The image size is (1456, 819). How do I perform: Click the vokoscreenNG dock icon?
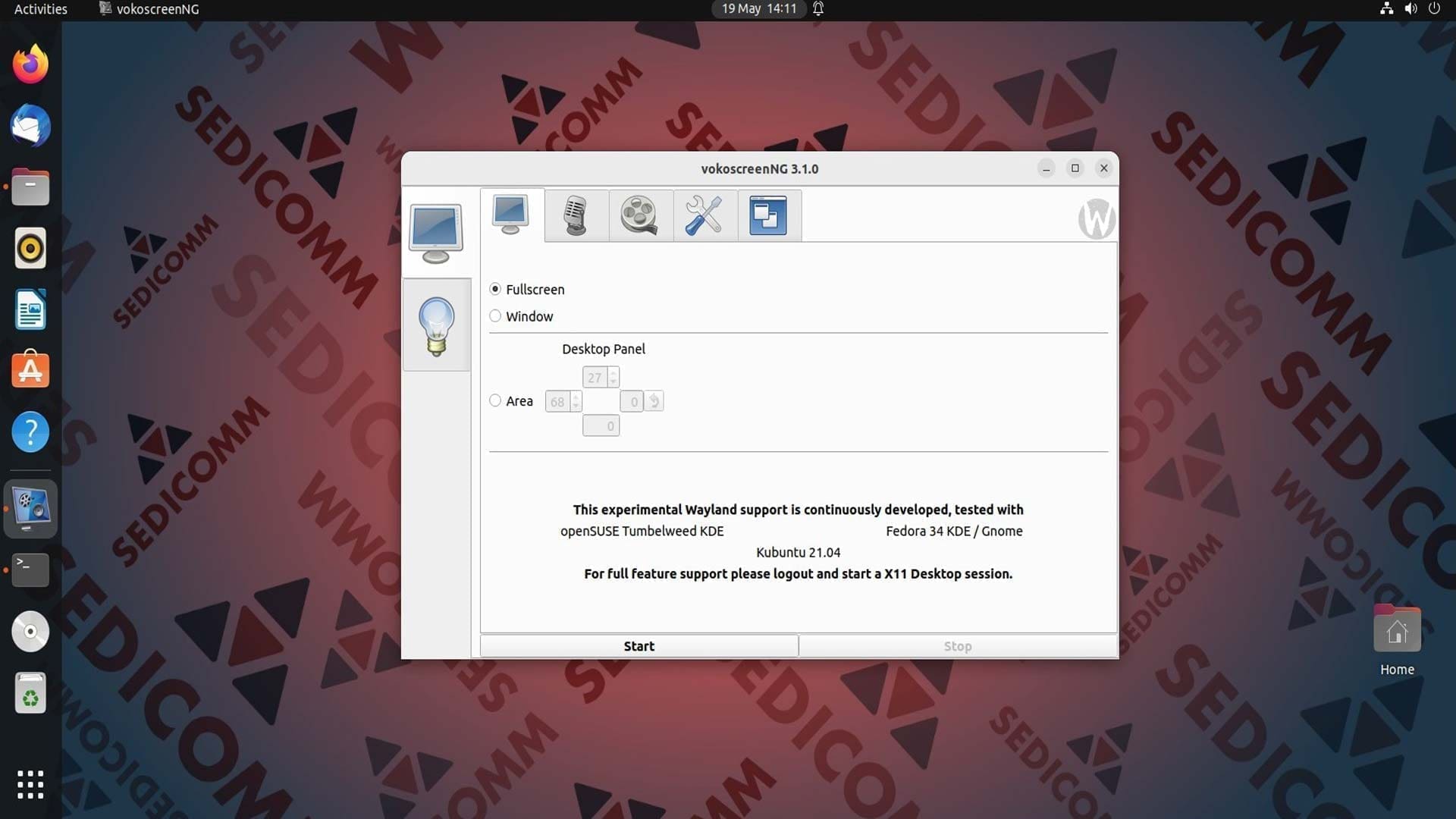[x=30, y=509]
